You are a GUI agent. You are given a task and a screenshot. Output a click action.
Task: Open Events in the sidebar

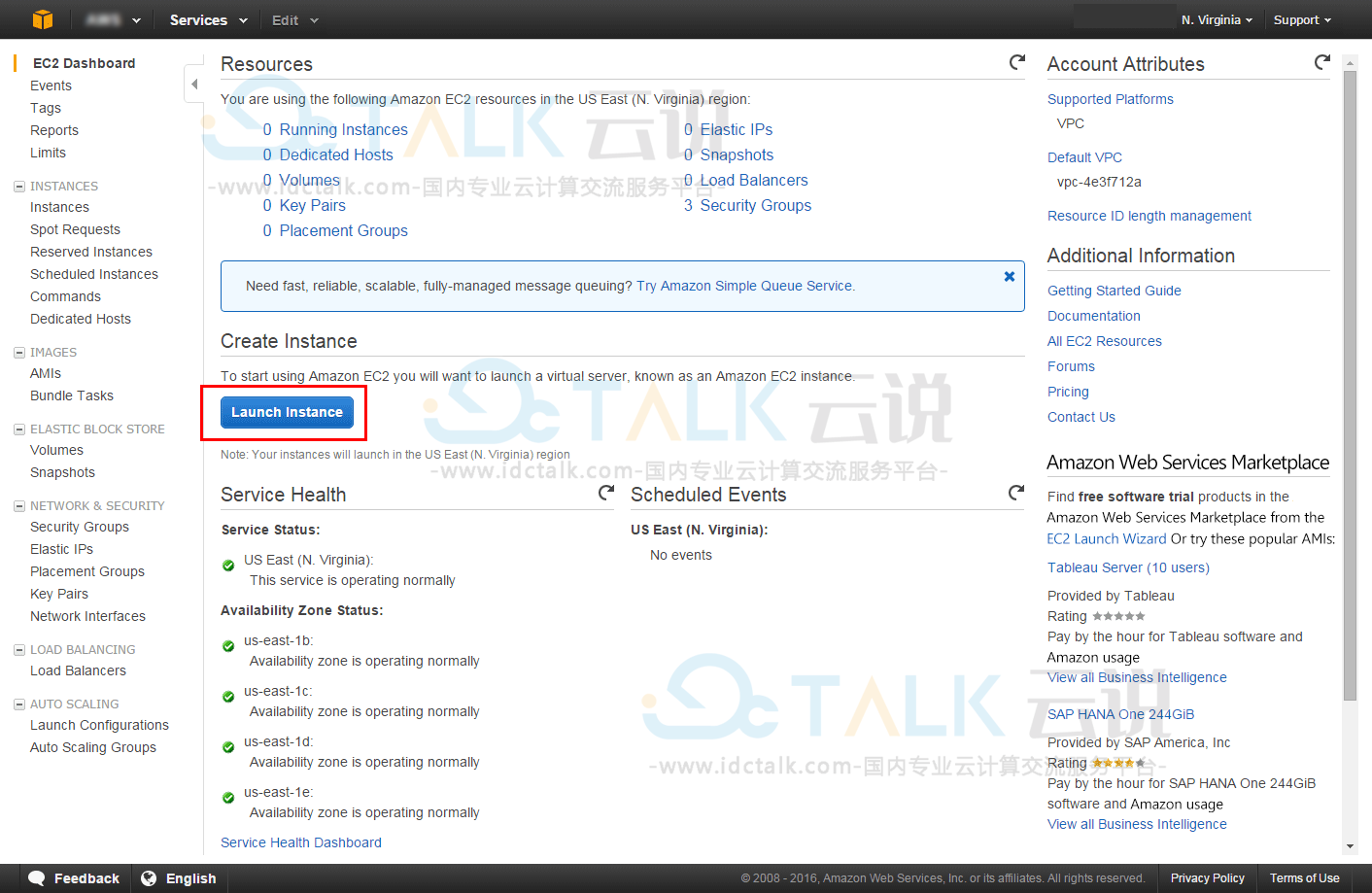click(51, 86)
